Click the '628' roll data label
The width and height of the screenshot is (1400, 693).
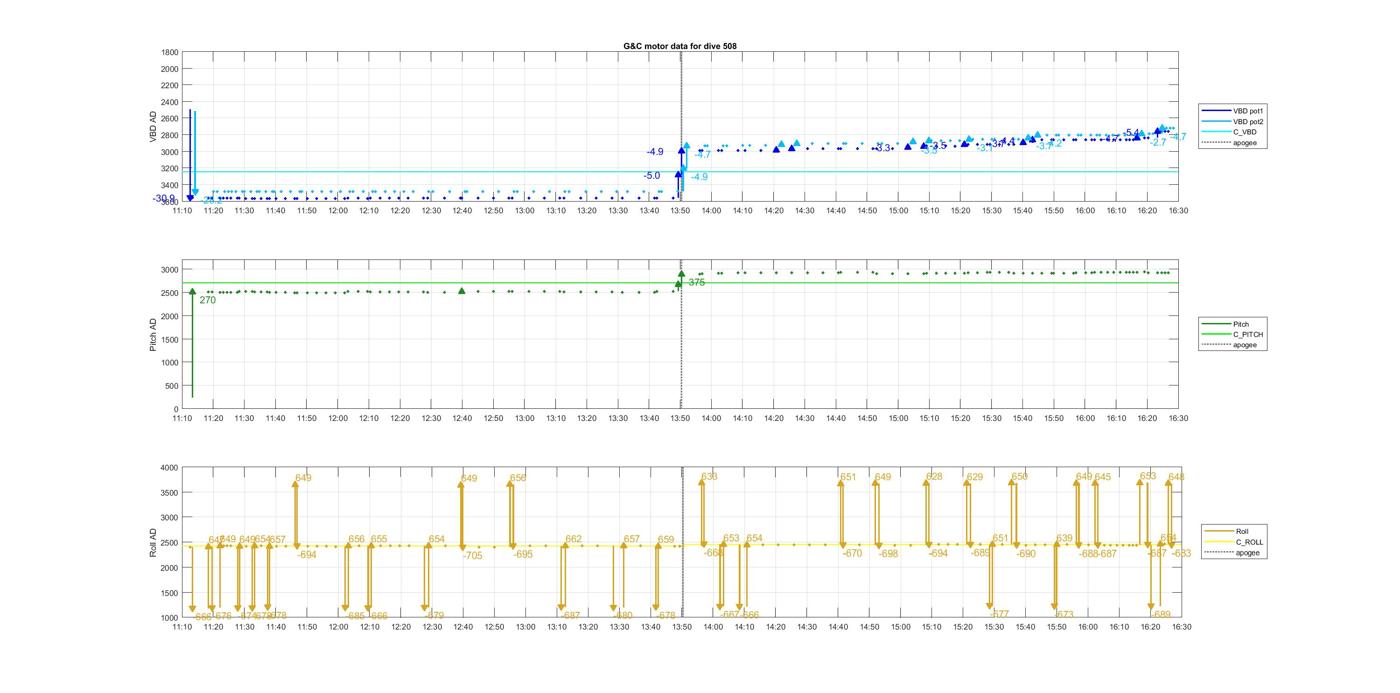coord(934,477)
